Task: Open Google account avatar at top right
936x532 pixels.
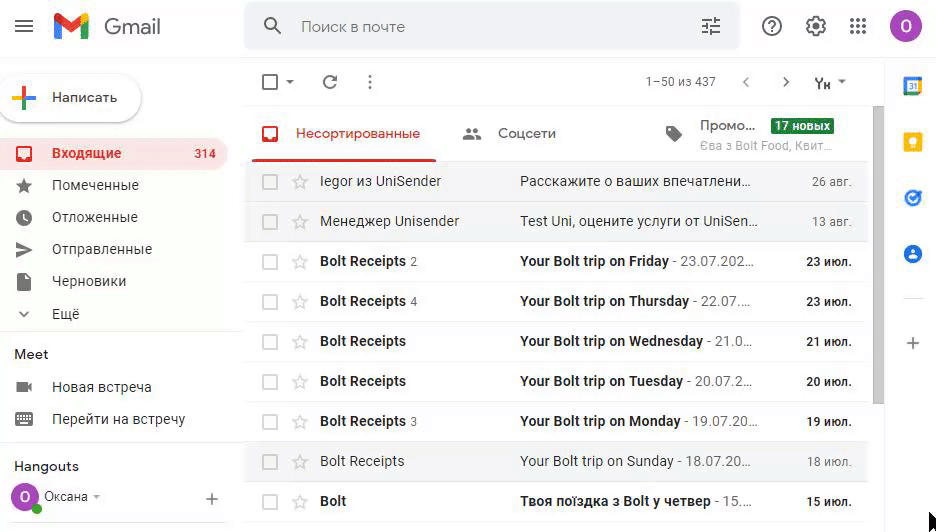Action: 906,26
